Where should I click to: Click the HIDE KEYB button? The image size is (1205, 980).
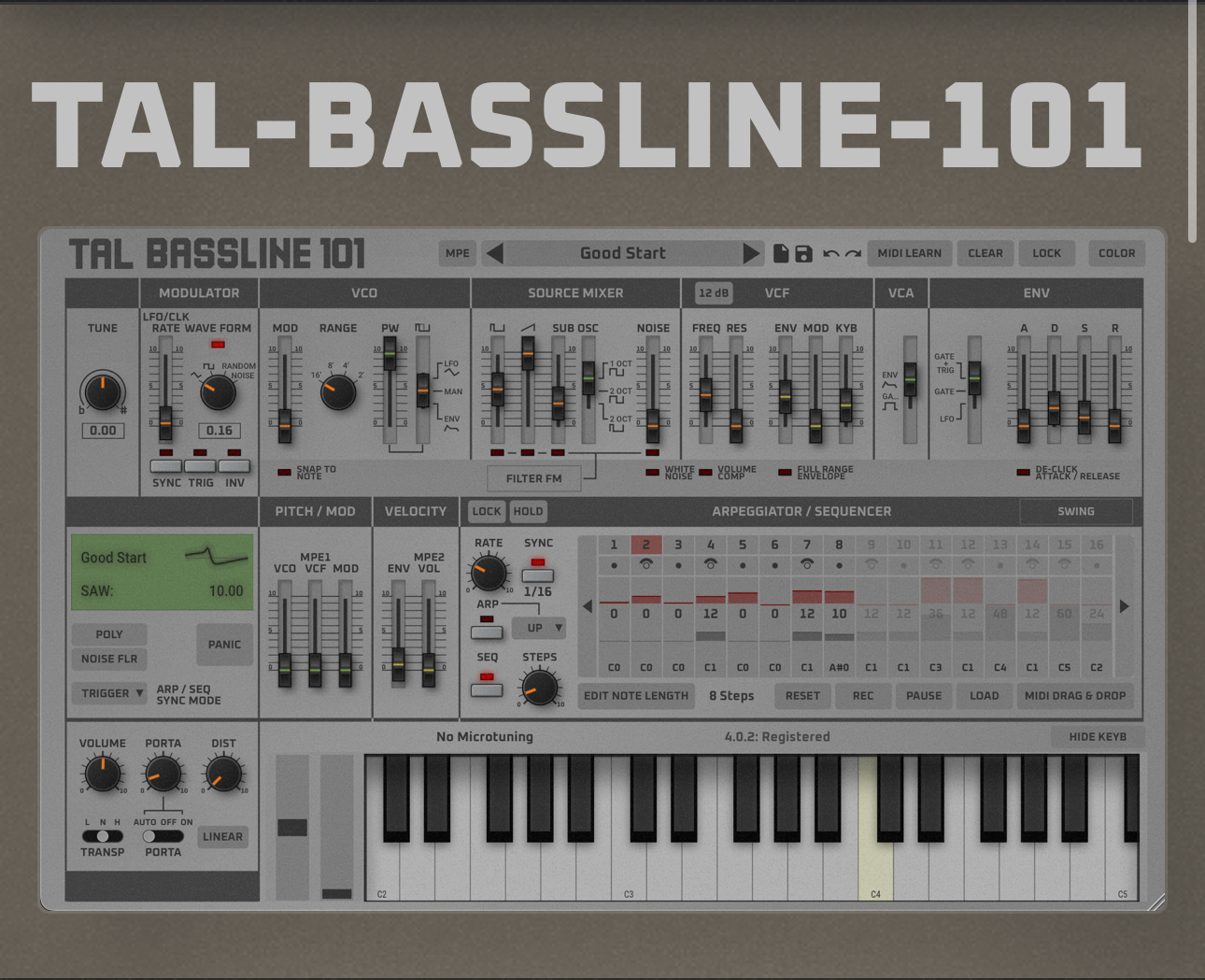tap(1098, 736)
